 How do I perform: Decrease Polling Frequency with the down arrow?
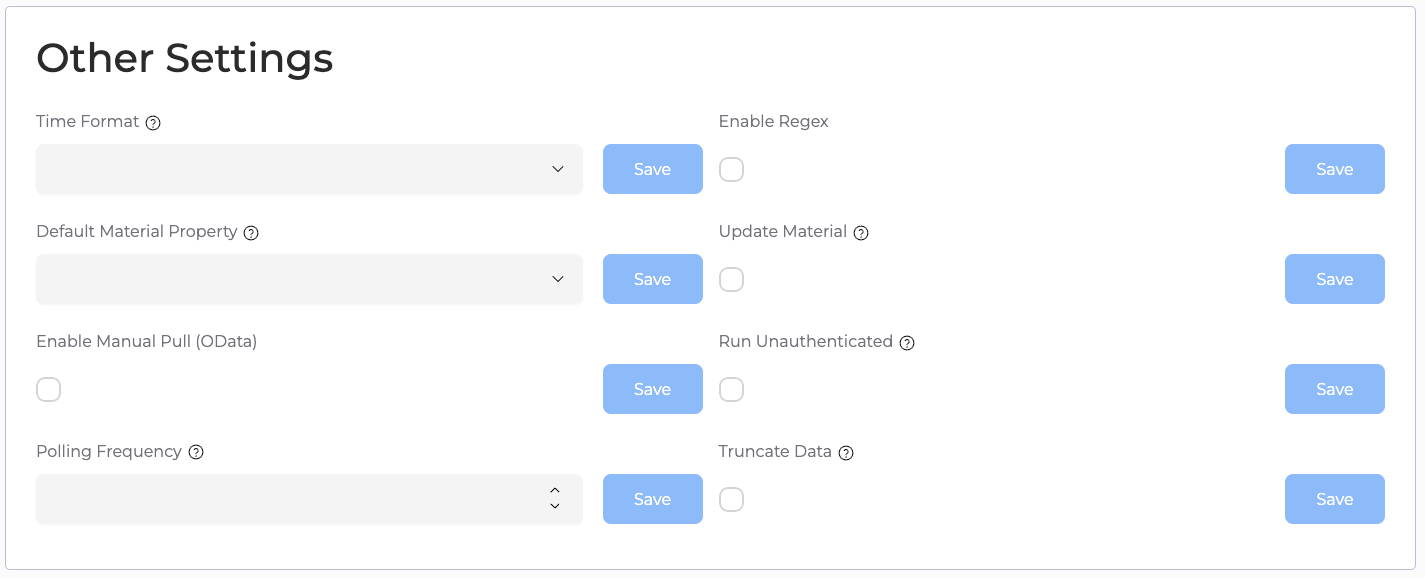click(555, 507)
